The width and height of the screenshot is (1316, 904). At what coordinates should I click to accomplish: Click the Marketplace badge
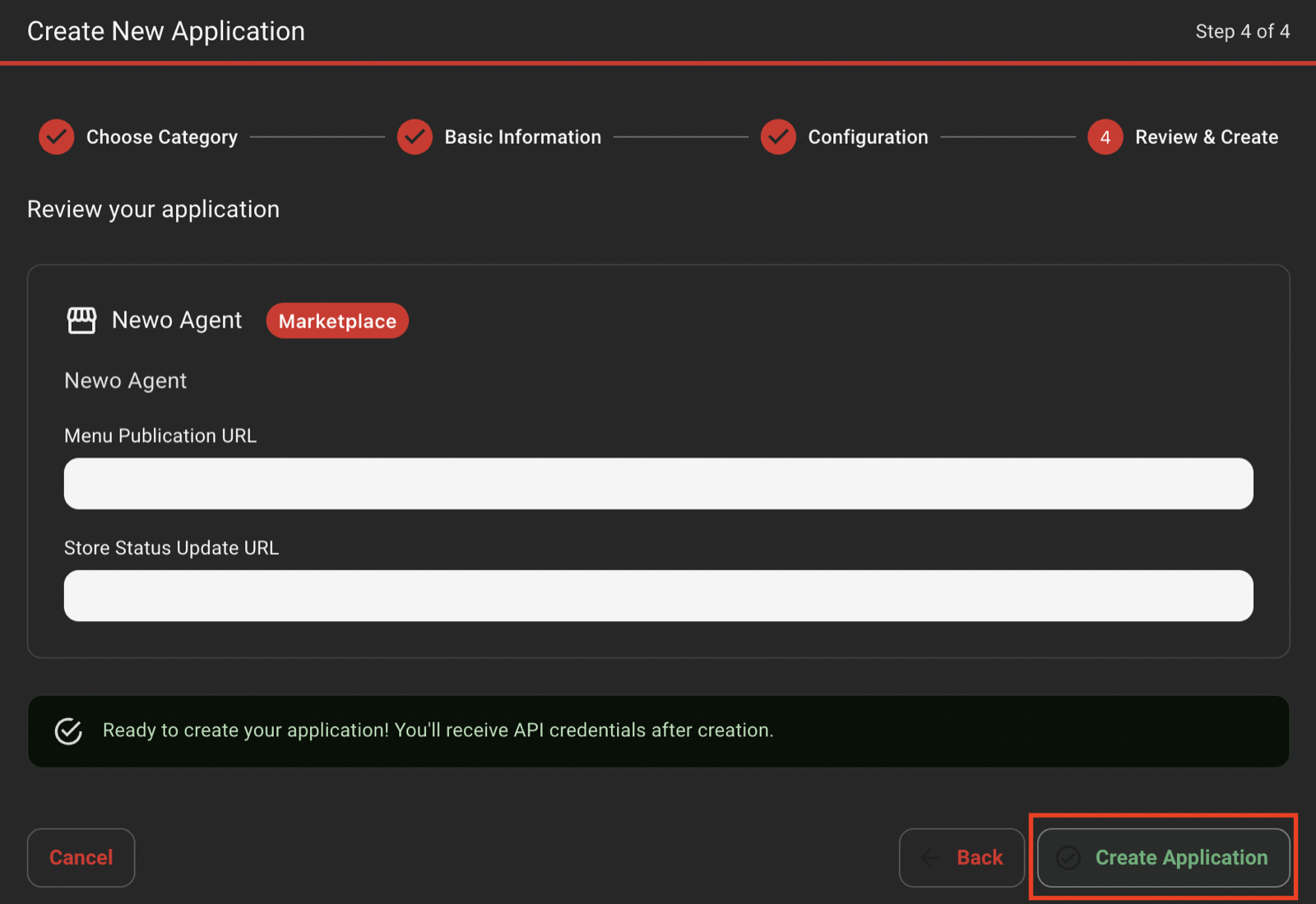[337, 321]
